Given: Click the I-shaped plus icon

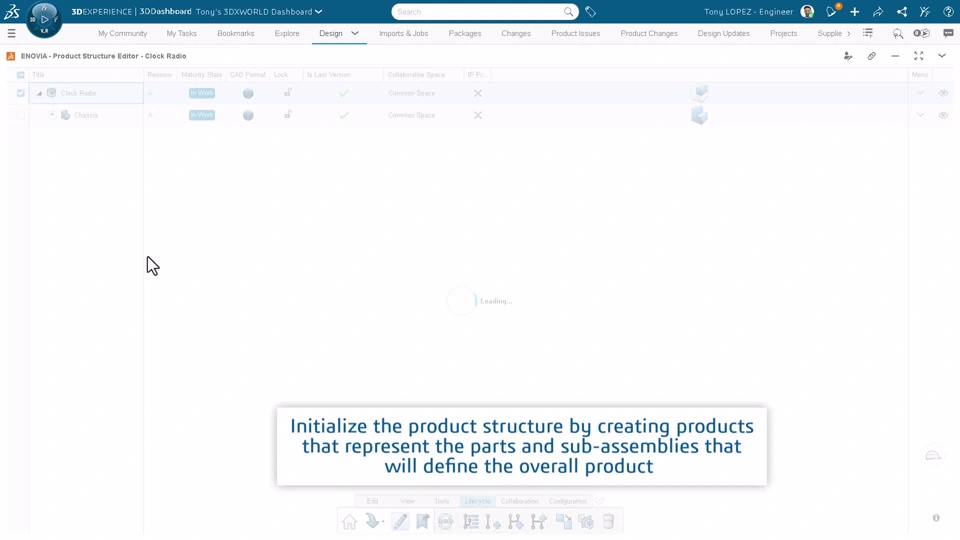Looking at the screenshot, I should coord(493,522).
